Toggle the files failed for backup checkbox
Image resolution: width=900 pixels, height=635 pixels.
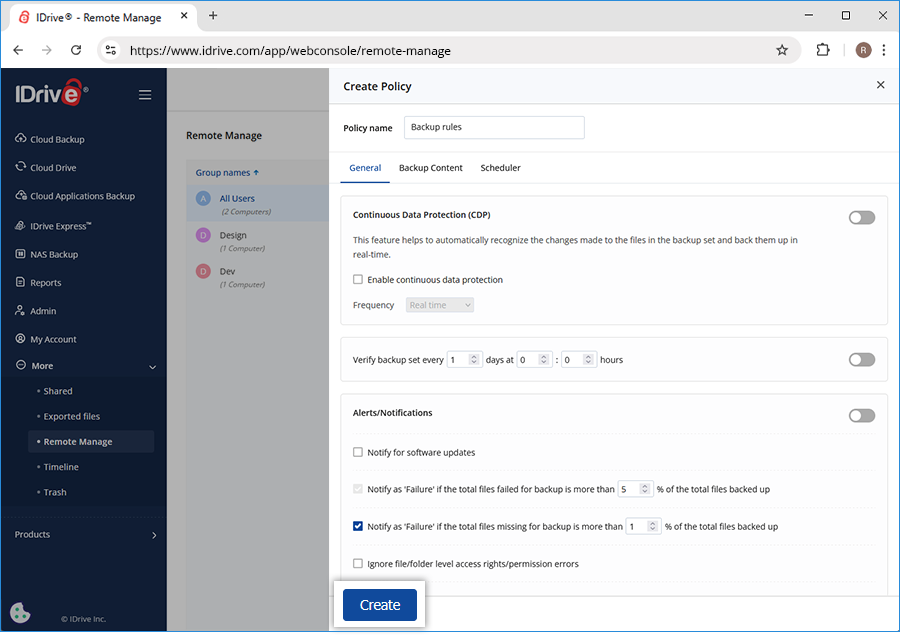pyautogui.click(x=358, y=489)
